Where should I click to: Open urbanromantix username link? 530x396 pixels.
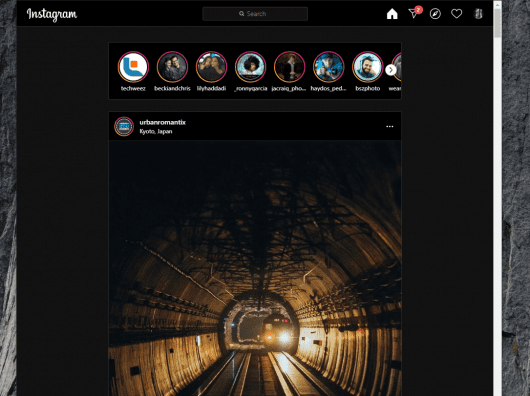coord(163,122)
